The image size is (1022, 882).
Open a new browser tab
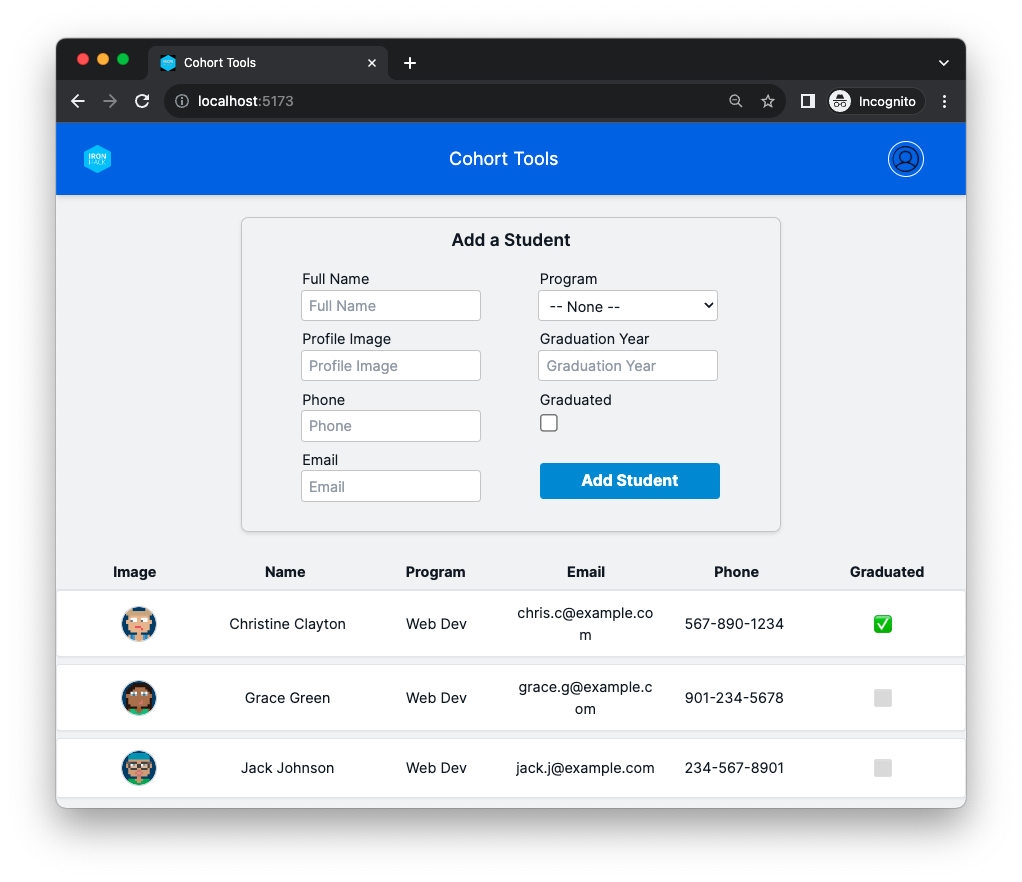(409, 63)
